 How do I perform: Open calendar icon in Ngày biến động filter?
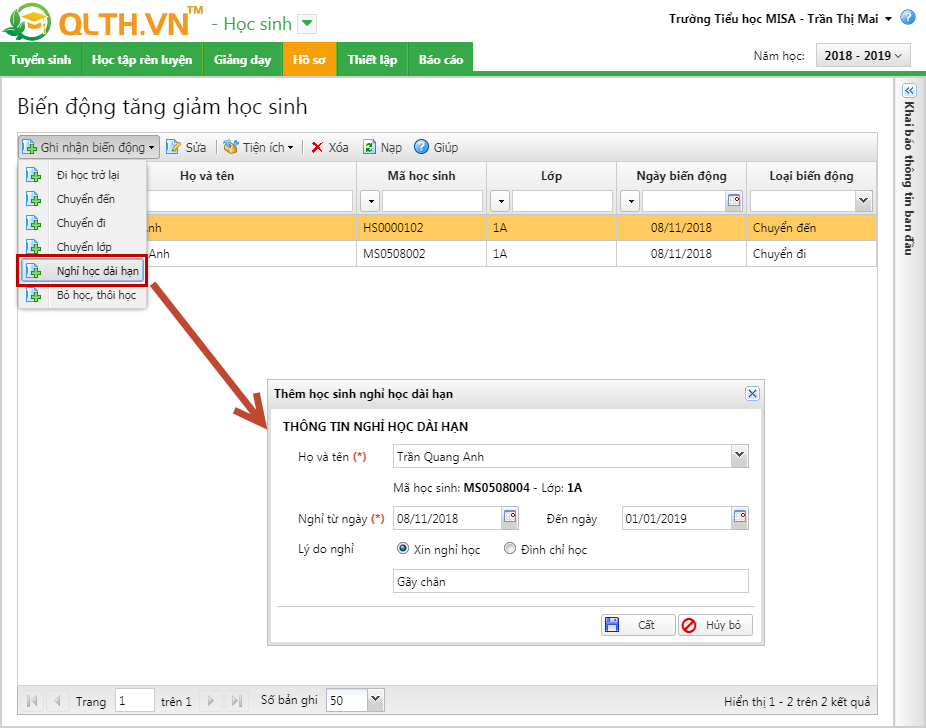coord(733,201)
